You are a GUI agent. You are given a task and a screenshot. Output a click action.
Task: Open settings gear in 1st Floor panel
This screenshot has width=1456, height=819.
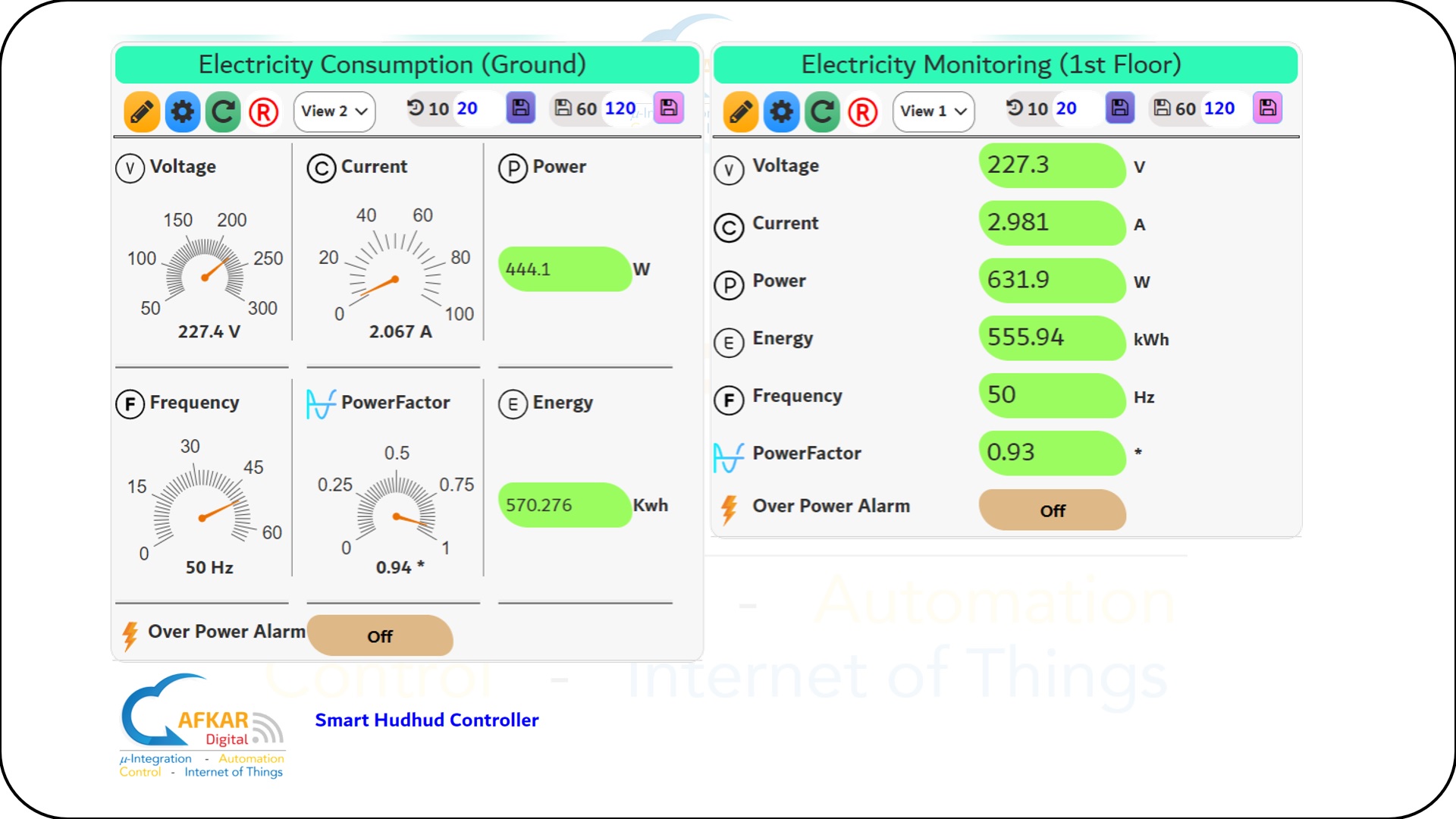[x=781, y=112]
